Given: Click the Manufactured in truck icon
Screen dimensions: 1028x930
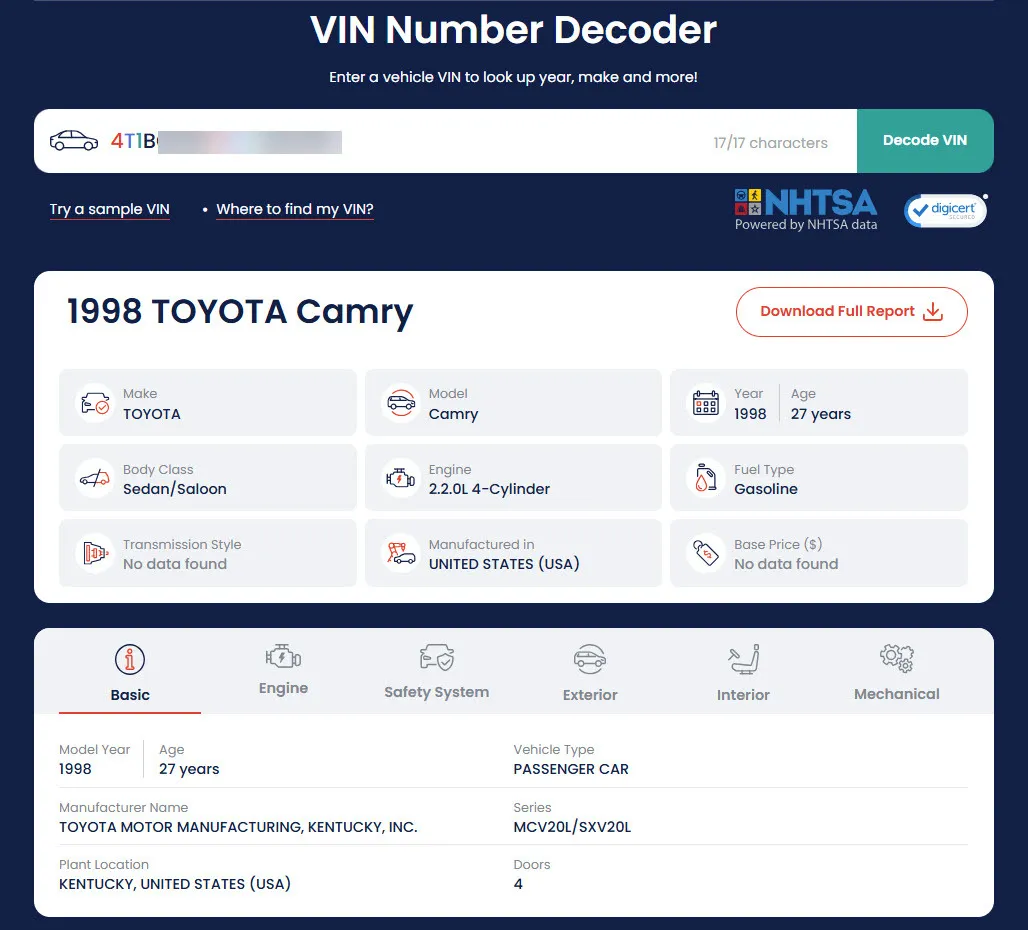Looking at the screenshot, I should [400, 553].
